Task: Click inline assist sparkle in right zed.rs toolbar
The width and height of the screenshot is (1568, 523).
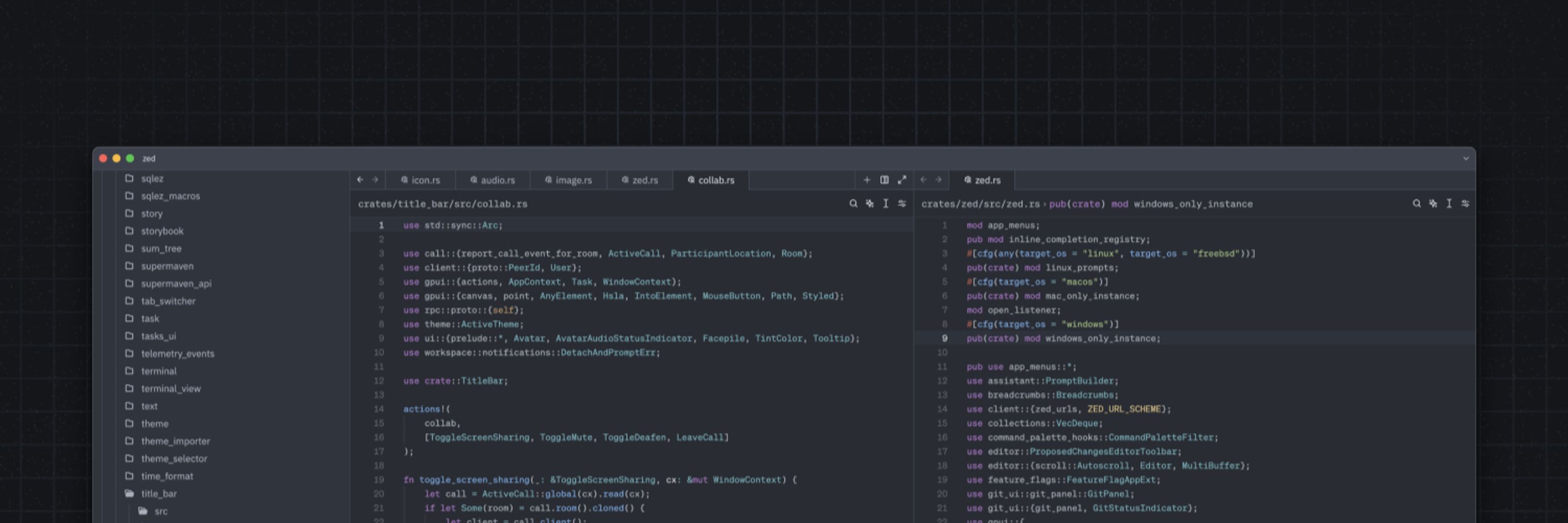Action: (1434, 203)
